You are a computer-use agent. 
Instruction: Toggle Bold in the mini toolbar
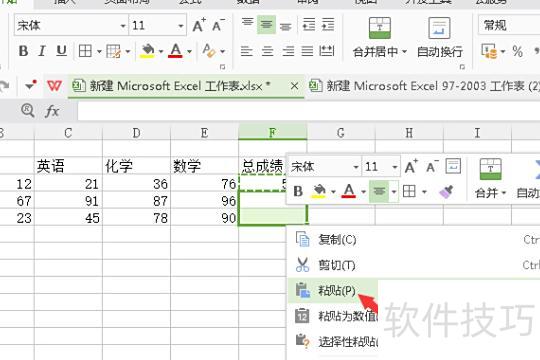[298, 191]
